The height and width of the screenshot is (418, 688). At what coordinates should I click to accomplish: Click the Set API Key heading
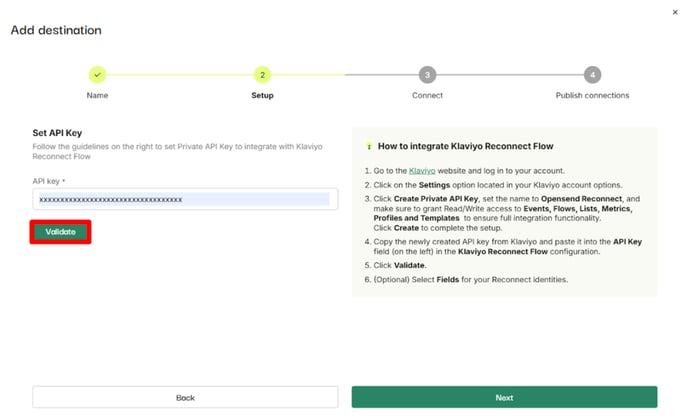57,133
